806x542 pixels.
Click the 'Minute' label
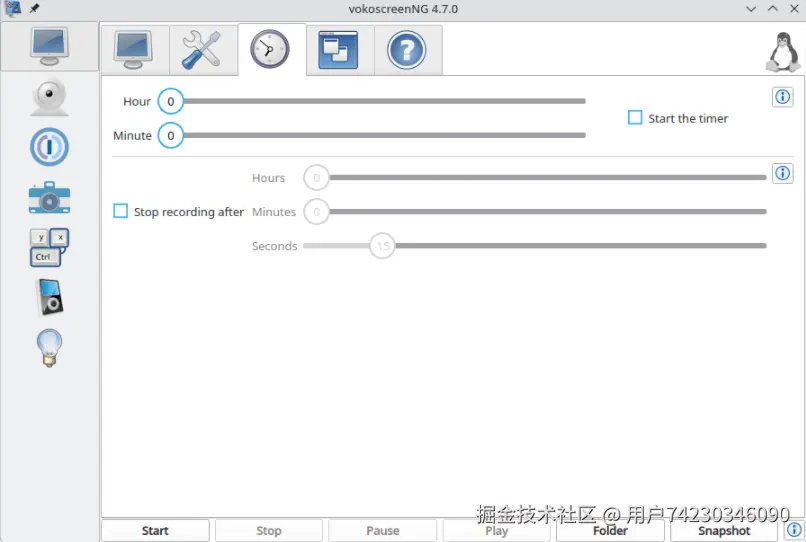click(132, 136)
